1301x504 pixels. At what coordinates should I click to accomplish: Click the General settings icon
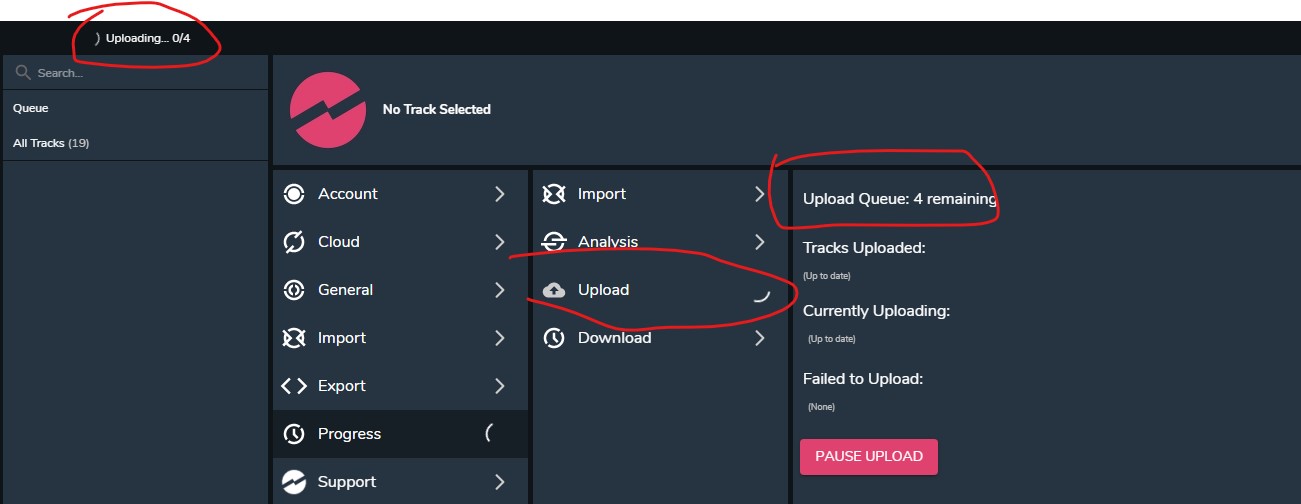(x=294, y=290)
